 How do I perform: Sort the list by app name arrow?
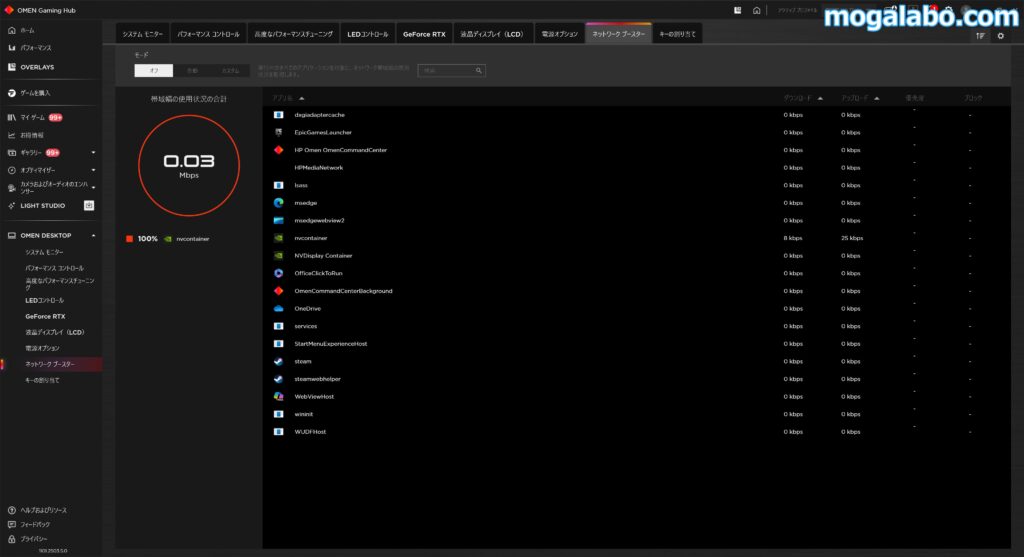(x=302, y=99)
